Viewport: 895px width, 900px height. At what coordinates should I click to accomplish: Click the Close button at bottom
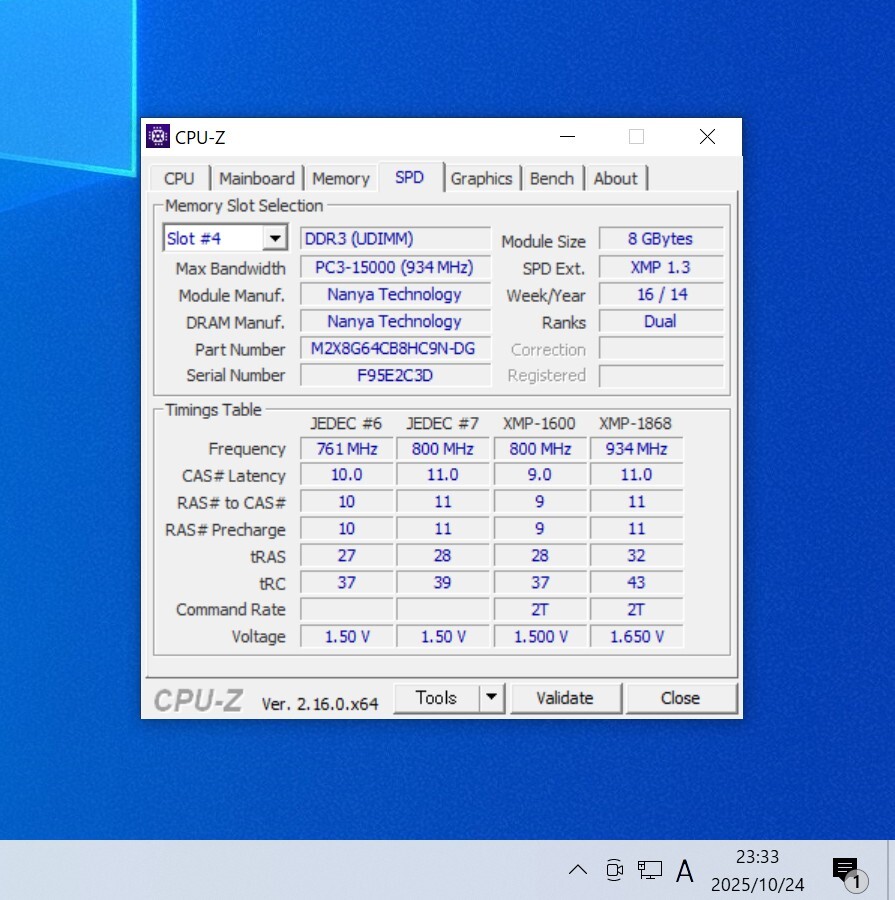[680, 698]
